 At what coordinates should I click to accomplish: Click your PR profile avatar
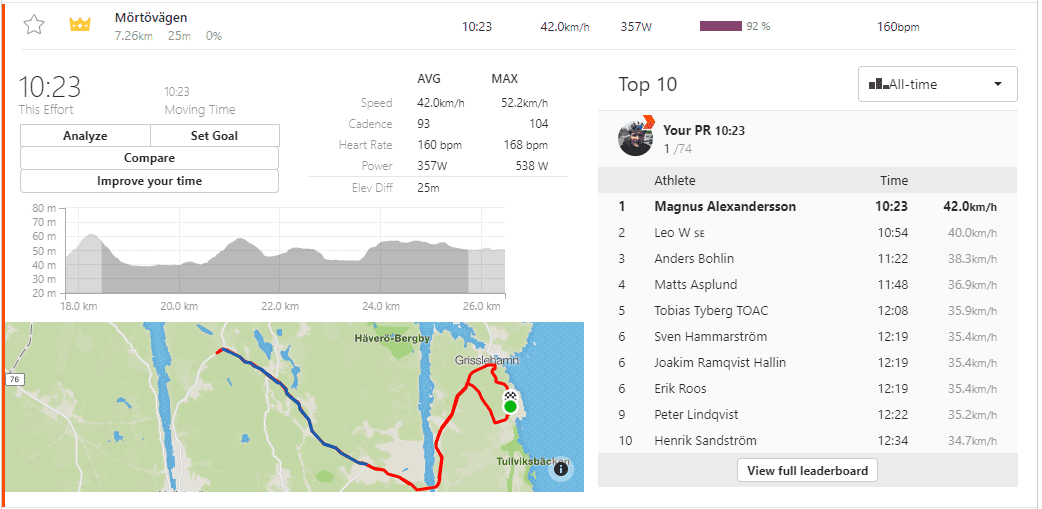coord(636,138)
